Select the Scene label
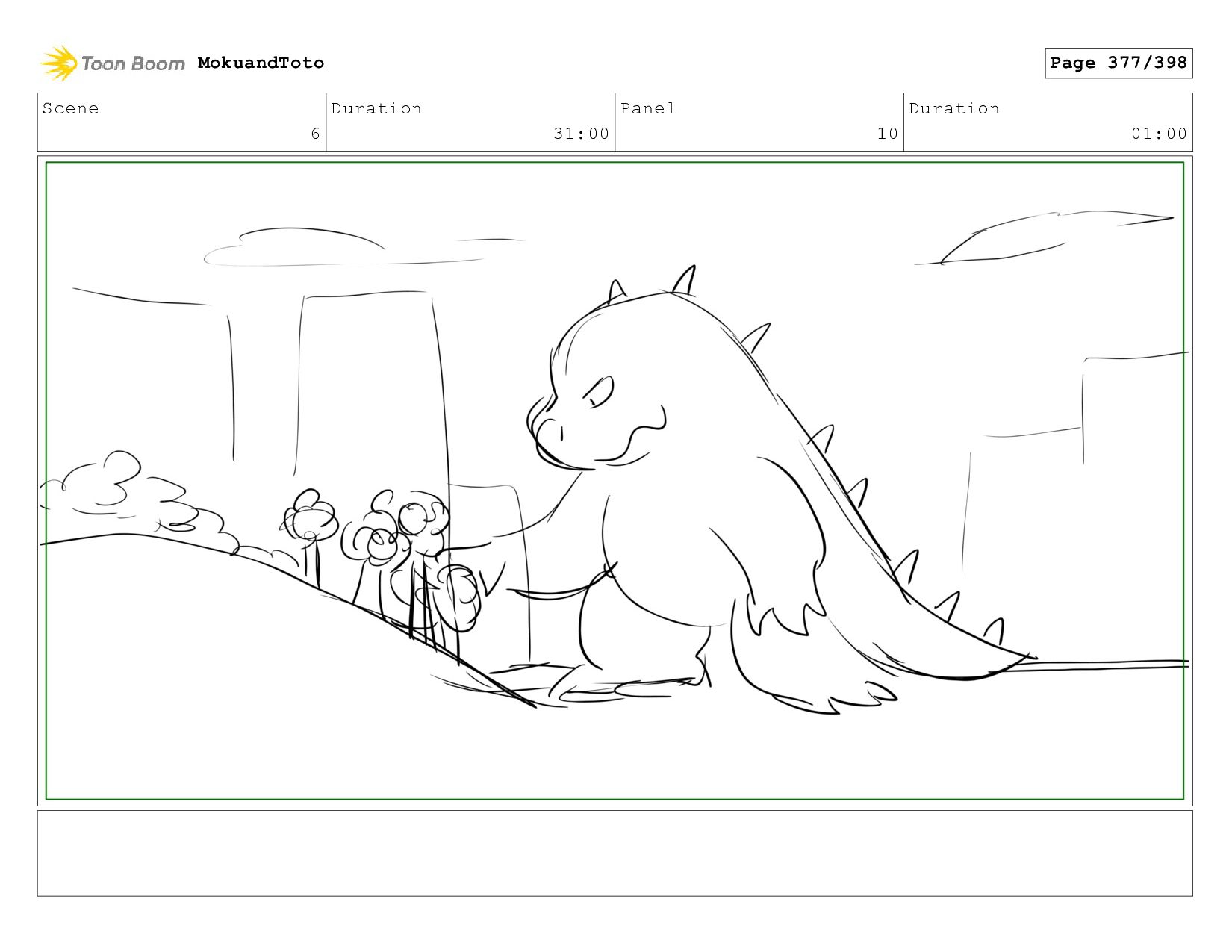1232x952 pixels. [x=70, y=108]
